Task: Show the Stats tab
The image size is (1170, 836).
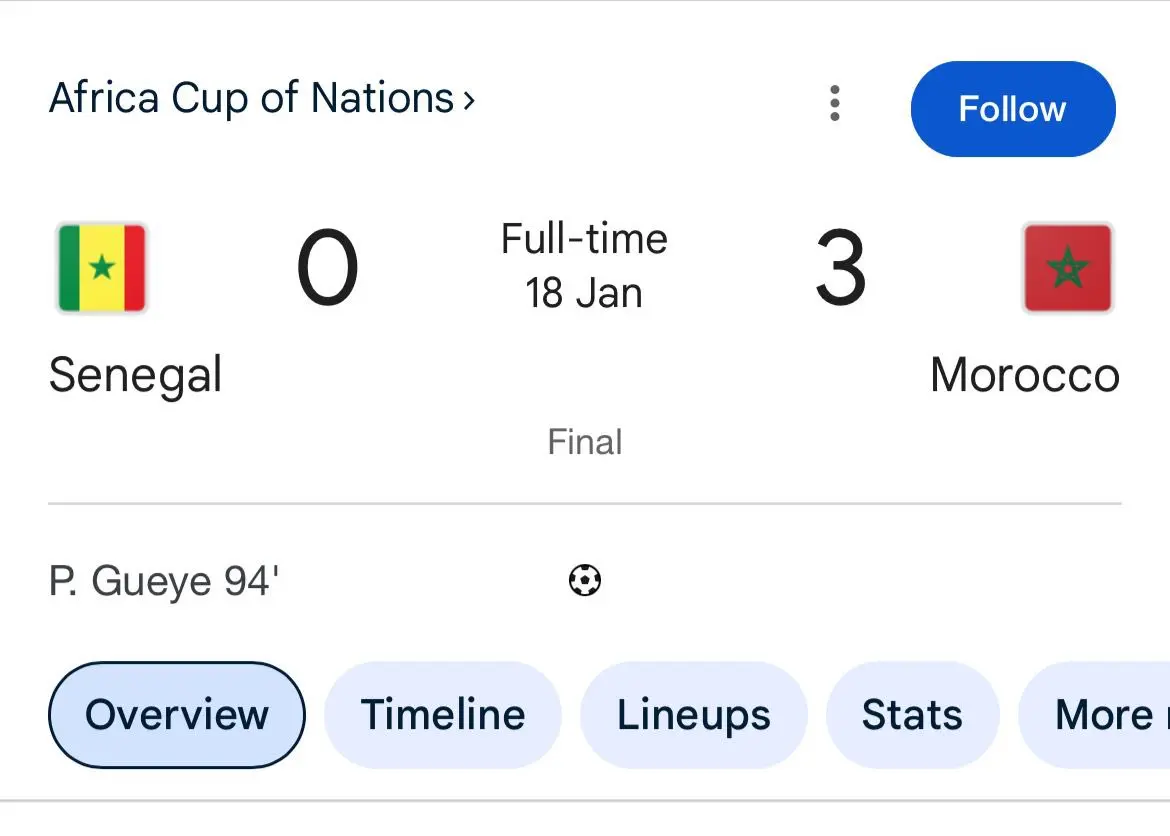Action: click(x=912, y=715)
